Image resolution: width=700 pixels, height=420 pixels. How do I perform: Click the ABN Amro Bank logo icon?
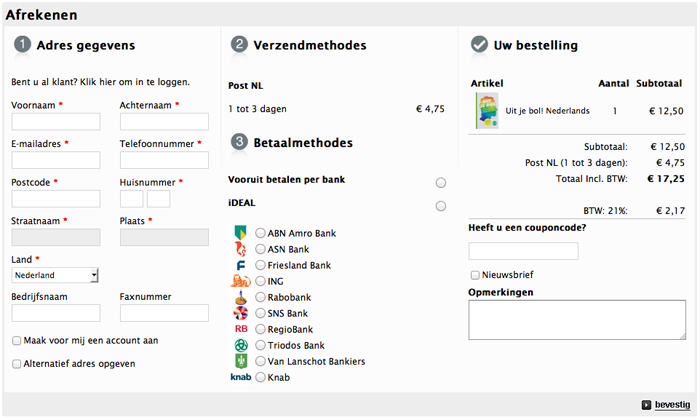240,233
